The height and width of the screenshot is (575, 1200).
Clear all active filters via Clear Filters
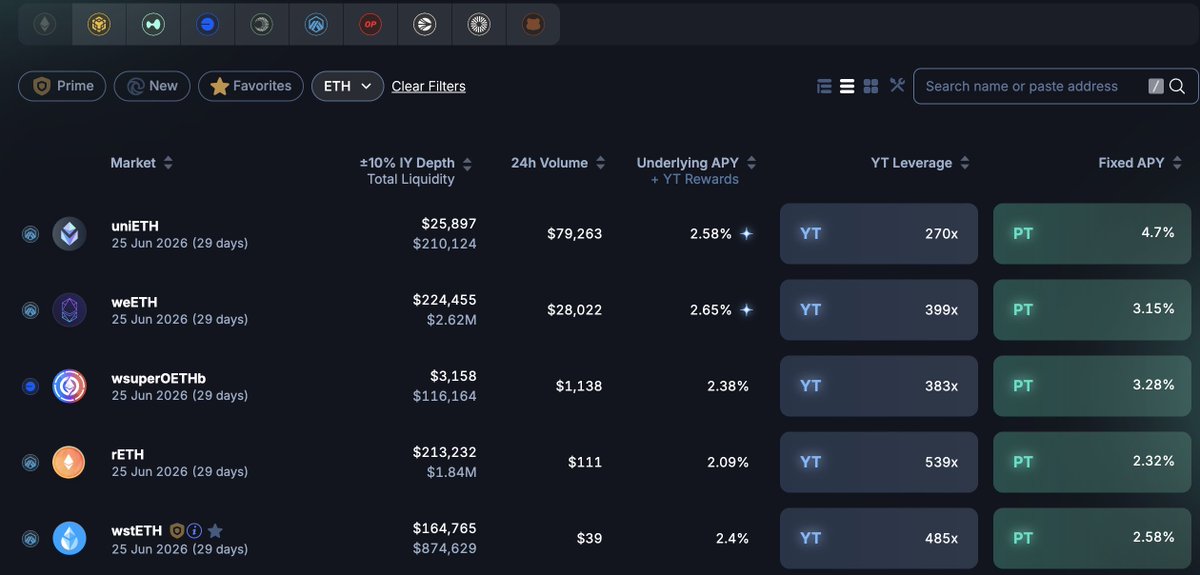(428, 86)
